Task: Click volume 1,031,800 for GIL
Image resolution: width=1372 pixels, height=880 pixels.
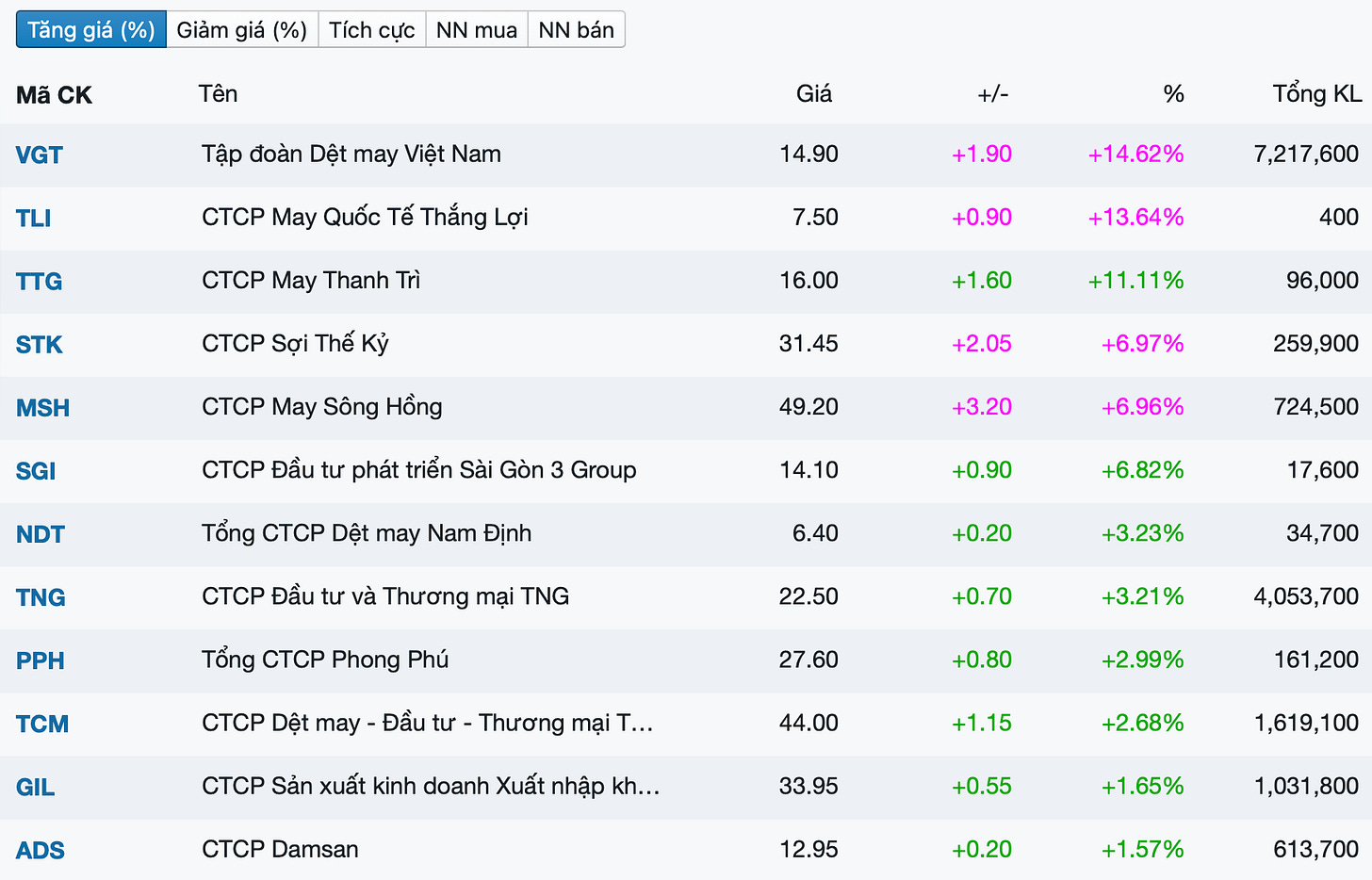Action: [1306, 786]
